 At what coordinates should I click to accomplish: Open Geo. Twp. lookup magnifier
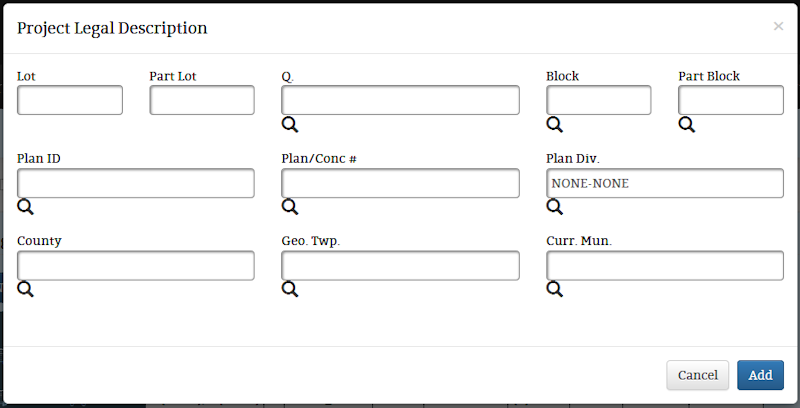point(290,289)
